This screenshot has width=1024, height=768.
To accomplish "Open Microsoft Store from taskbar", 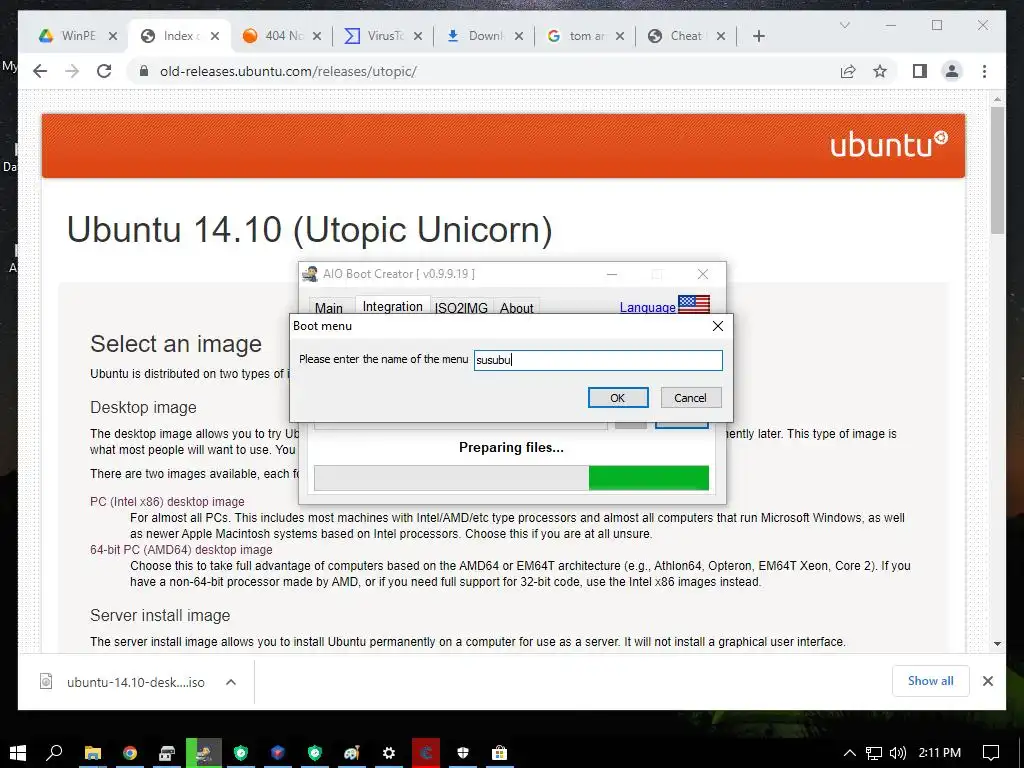I will [500, 753].
